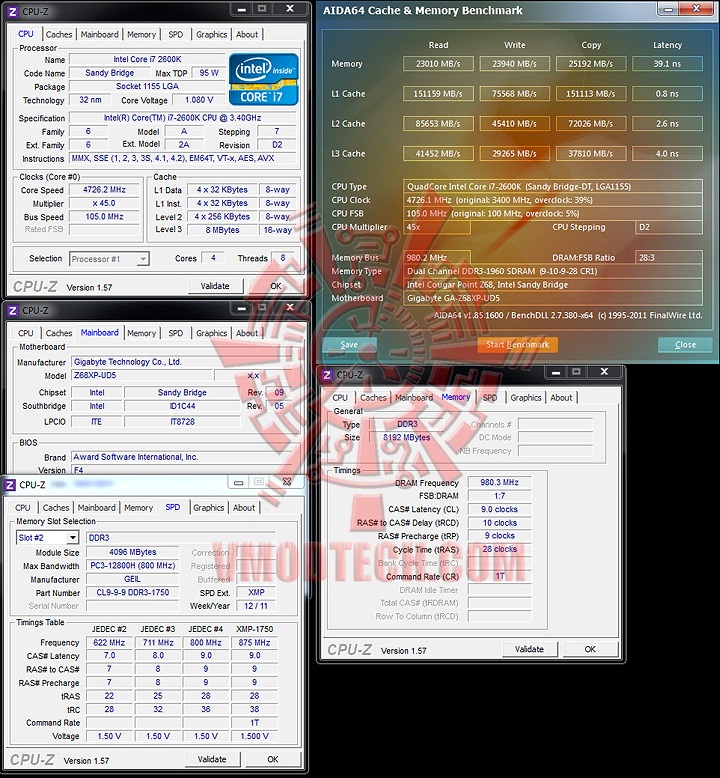Select About tab in the SPD CPU-Z window
Viewport: 720px width, 778px height.
click(244, 508)
